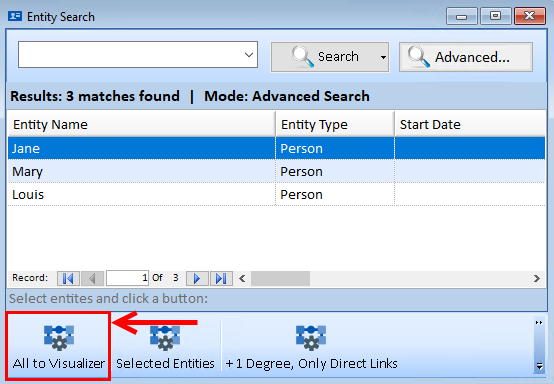Click the horizontal scrollbar right arrow
Screen dimensions: 554x384
coord(537,278)
